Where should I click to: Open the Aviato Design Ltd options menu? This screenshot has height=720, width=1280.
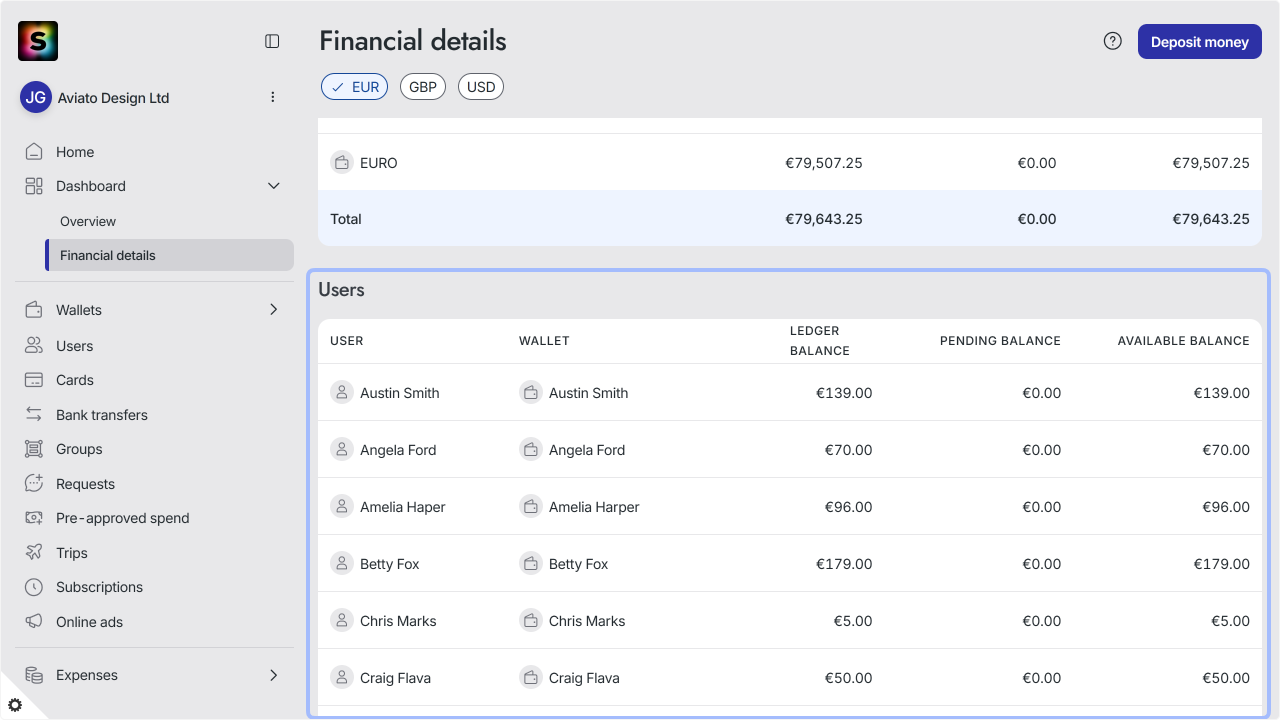click(x=273, y=97)
